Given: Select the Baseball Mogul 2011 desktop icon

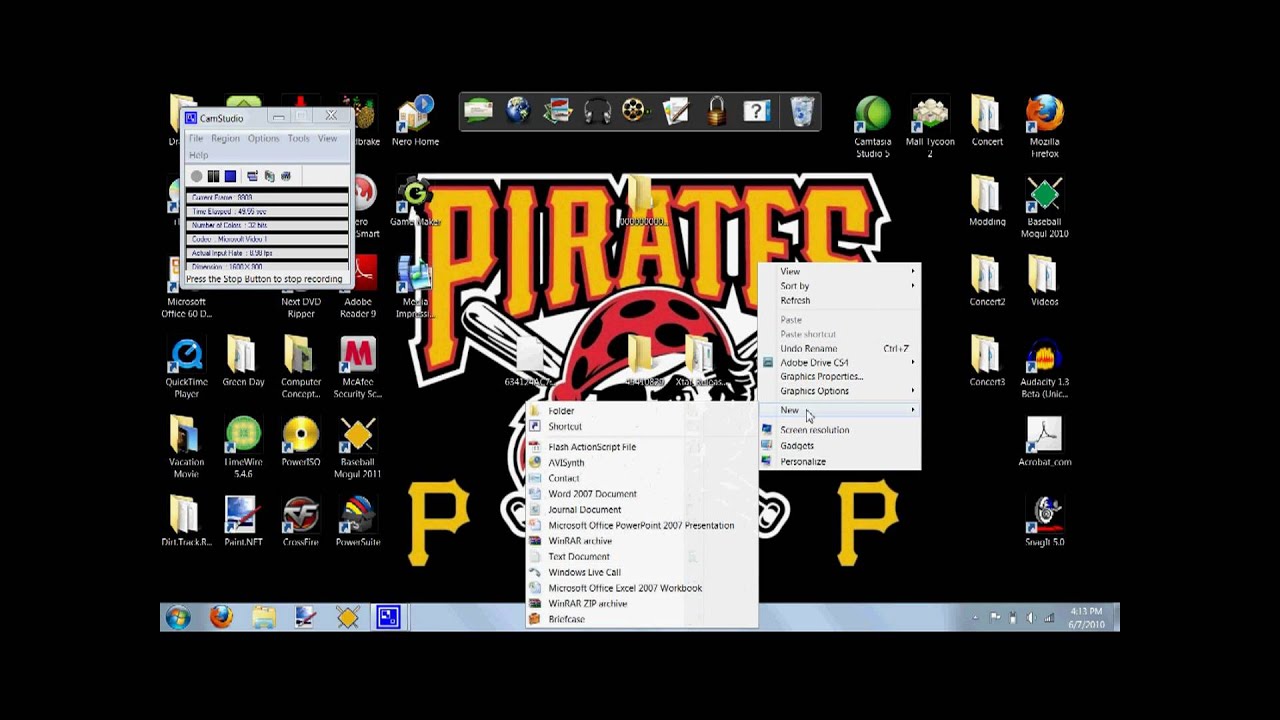Looking at the screenshot, I should click(358, 447).
